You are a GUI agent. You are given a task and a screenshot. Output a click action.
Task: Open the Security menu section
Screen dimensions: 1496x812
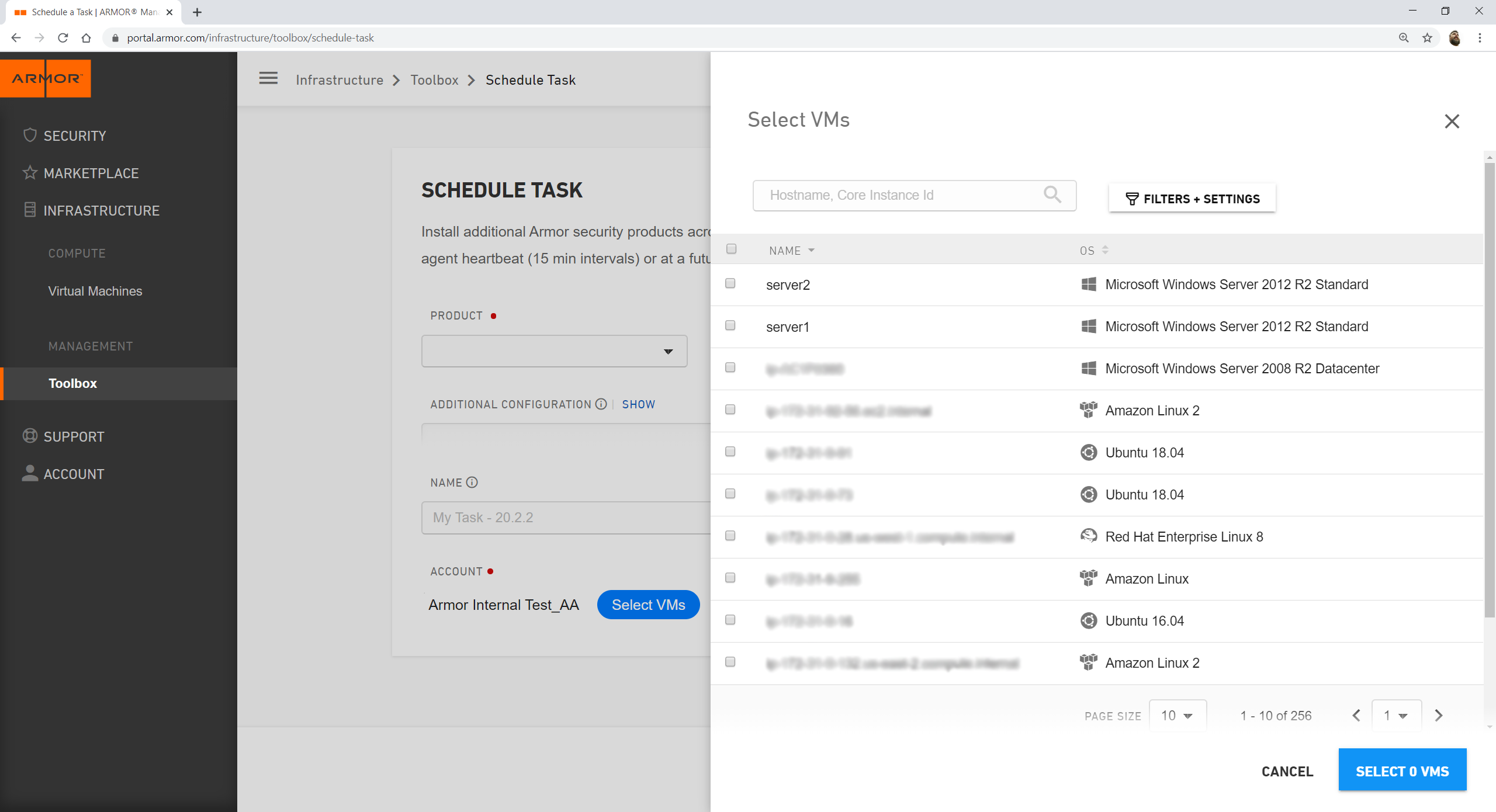tap(75, 136)
